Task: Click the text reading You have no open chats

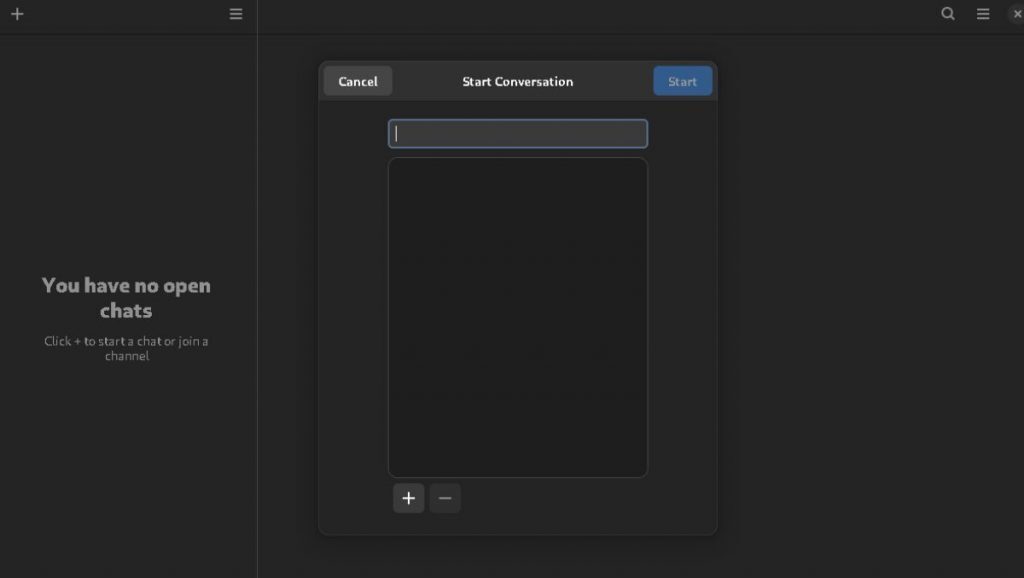Action: tap(126, 298)
